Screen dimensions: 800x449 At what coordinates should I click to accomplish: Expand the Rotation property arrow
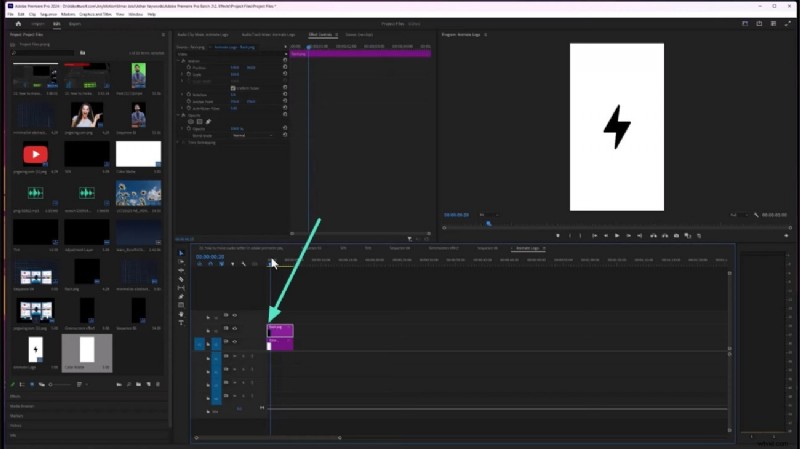pyautogui.click(x=182, y=95)
